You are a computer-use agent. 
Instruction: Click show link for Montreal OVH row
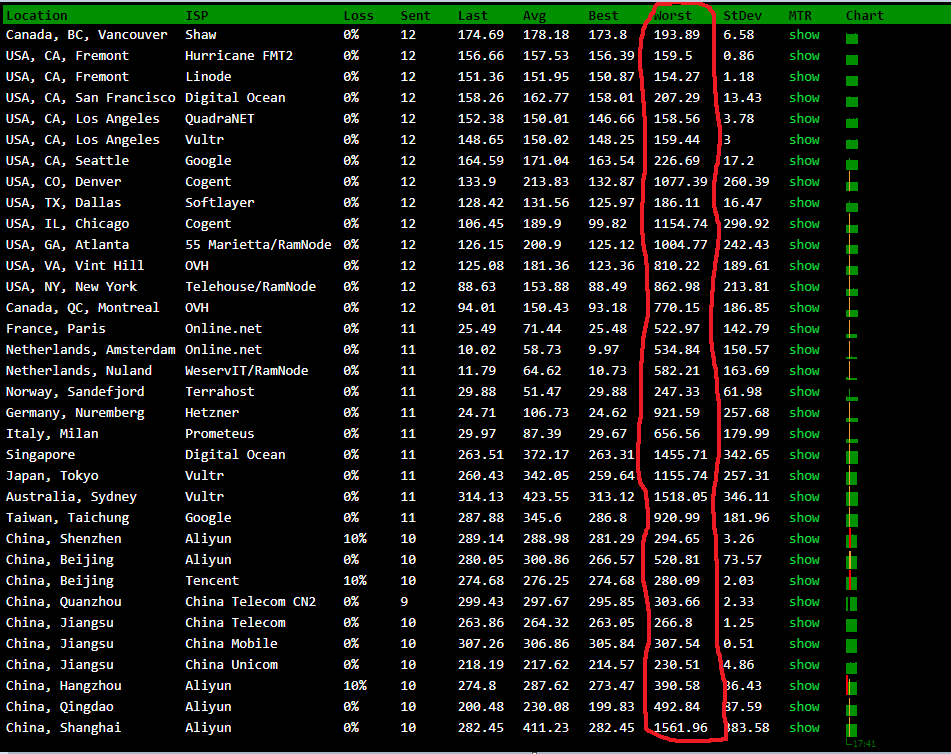(x=804, y=308)
